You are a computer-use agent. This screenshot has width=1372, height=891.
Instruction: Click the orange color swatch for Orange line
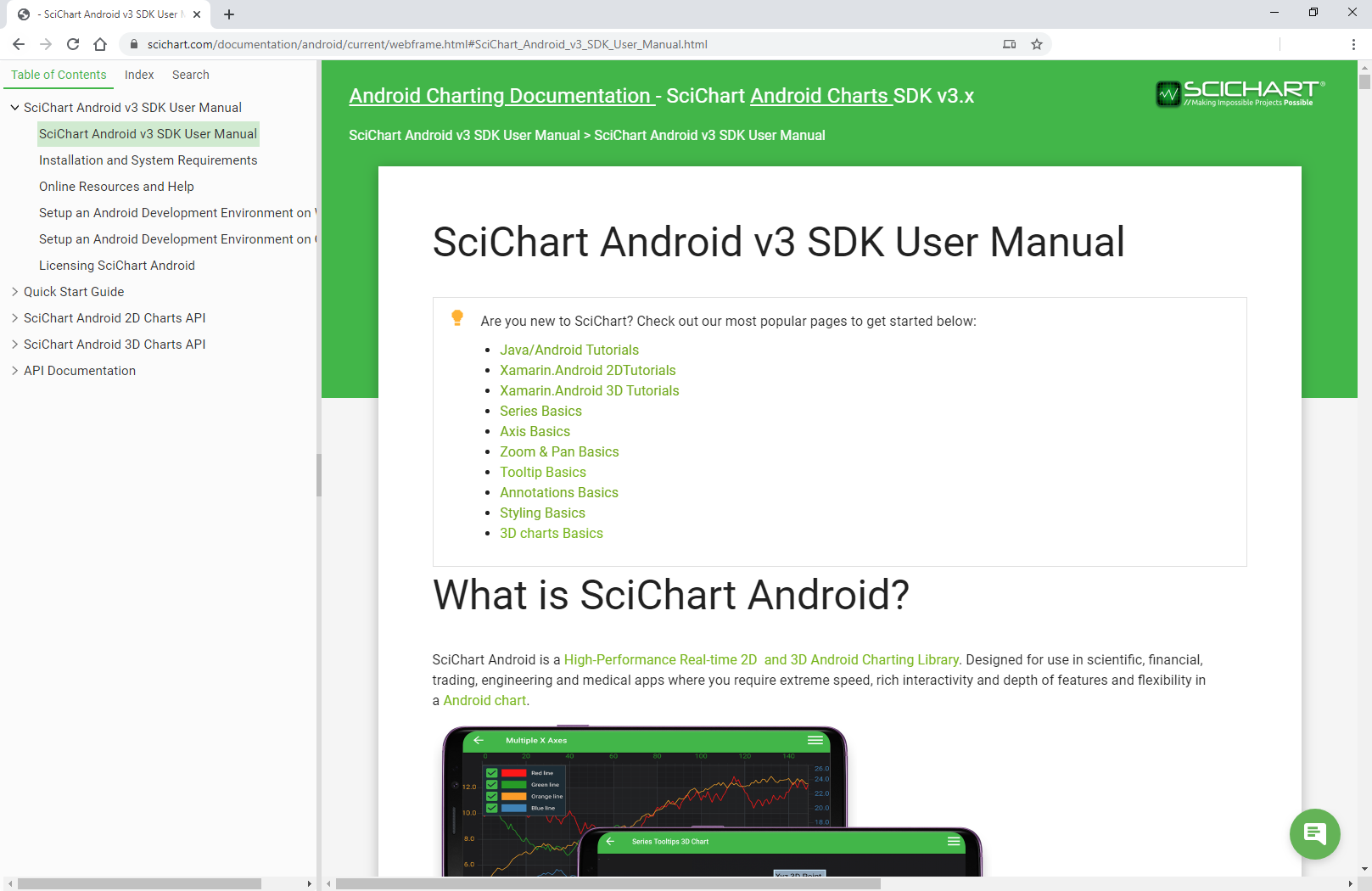[514, 796]
